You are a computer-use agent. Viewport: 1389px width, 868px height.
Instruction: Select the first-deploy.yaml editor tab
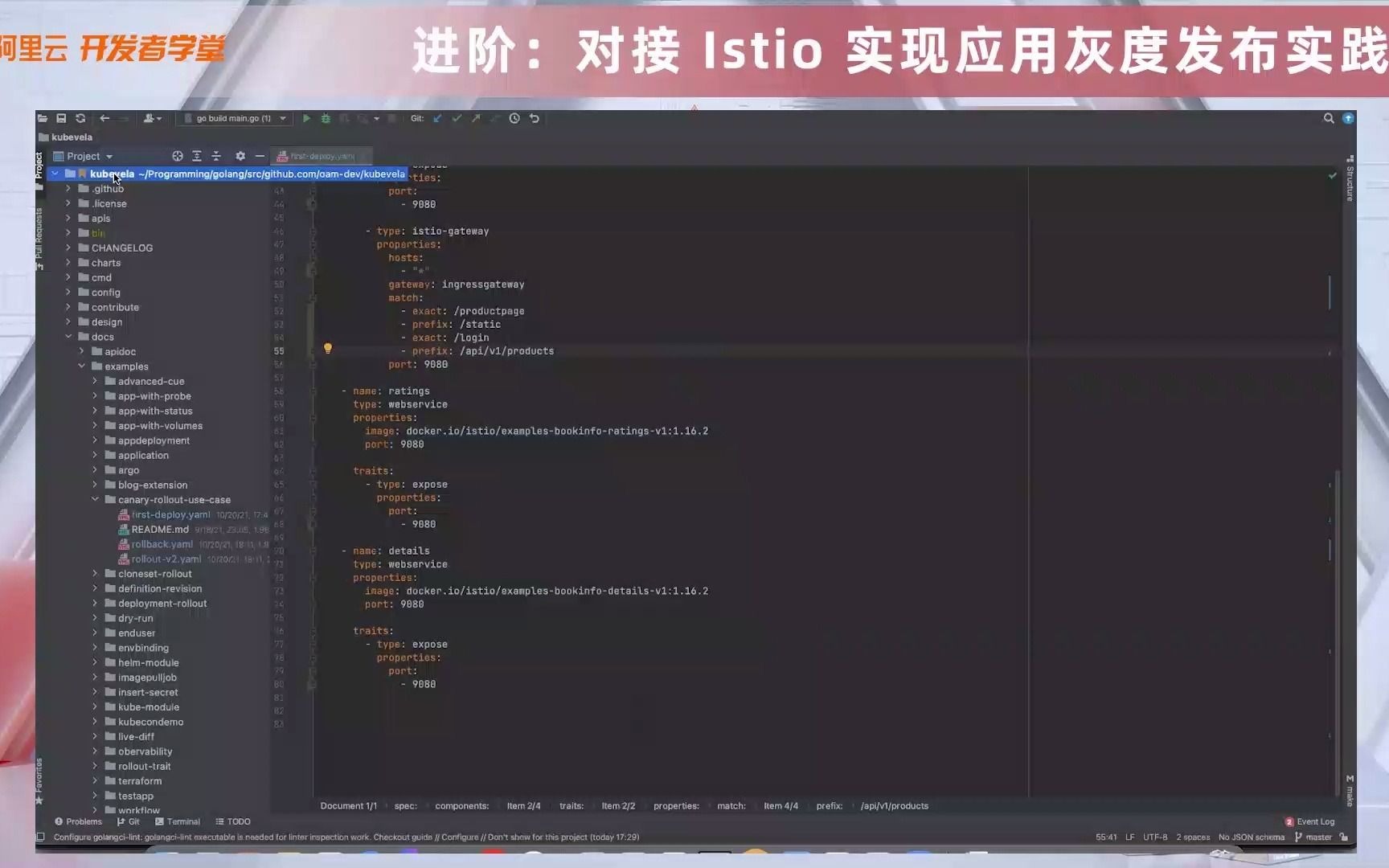(322, 156)
